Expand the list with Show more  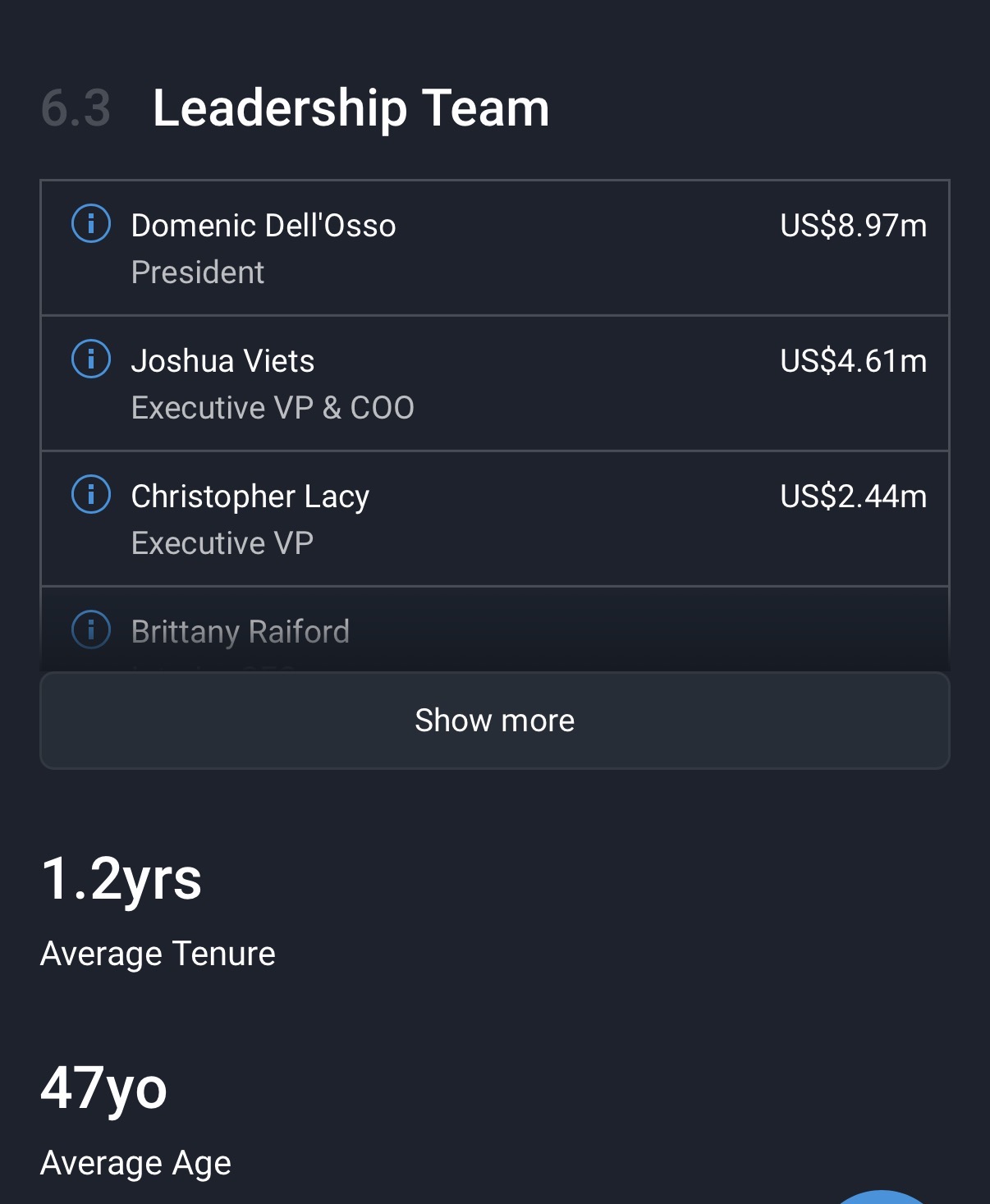click(x=494, y=721)
